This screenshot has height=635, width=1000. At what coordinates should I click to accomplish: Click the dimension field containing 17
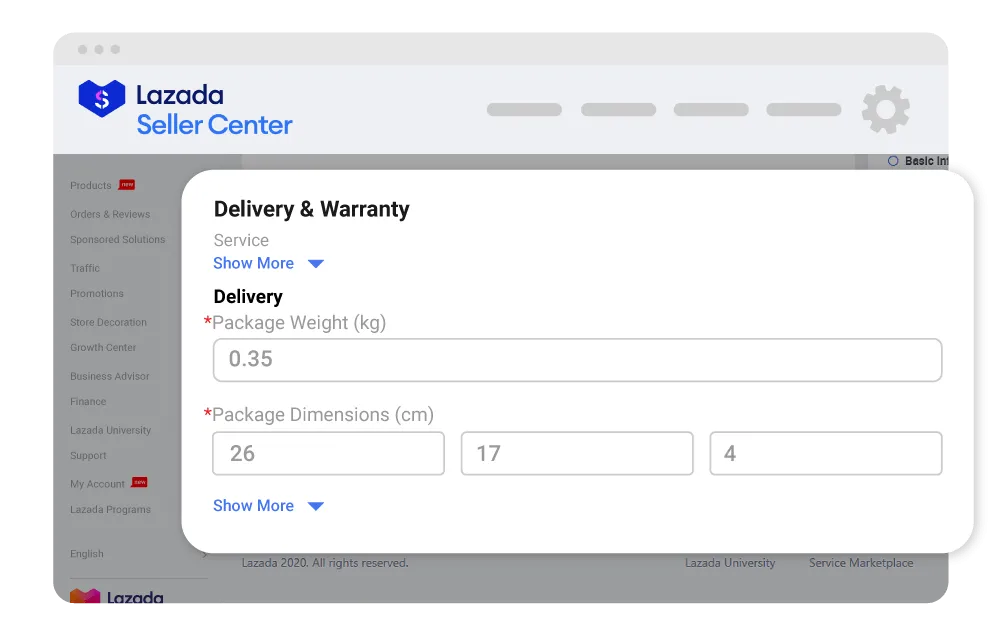[577, 453]
